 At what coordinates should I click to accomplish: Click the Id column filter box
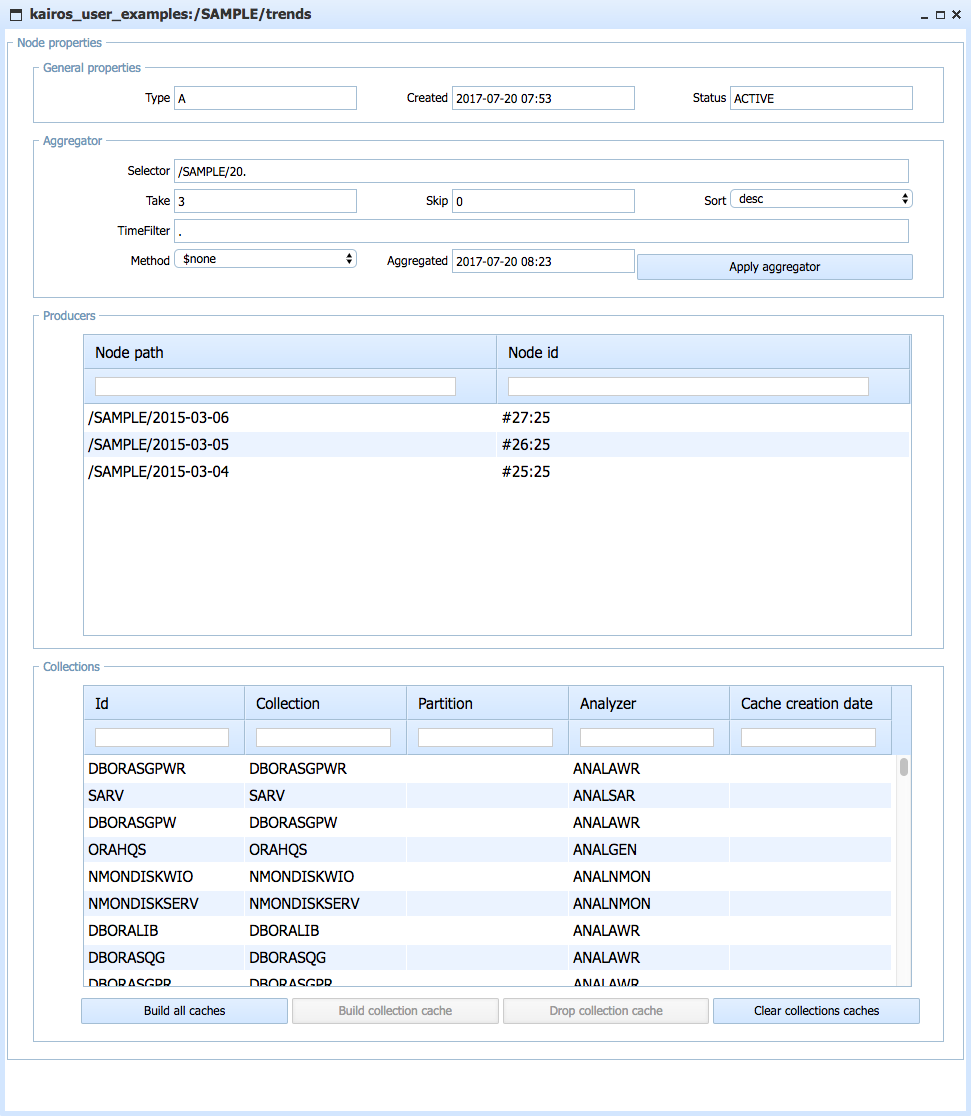162,737
